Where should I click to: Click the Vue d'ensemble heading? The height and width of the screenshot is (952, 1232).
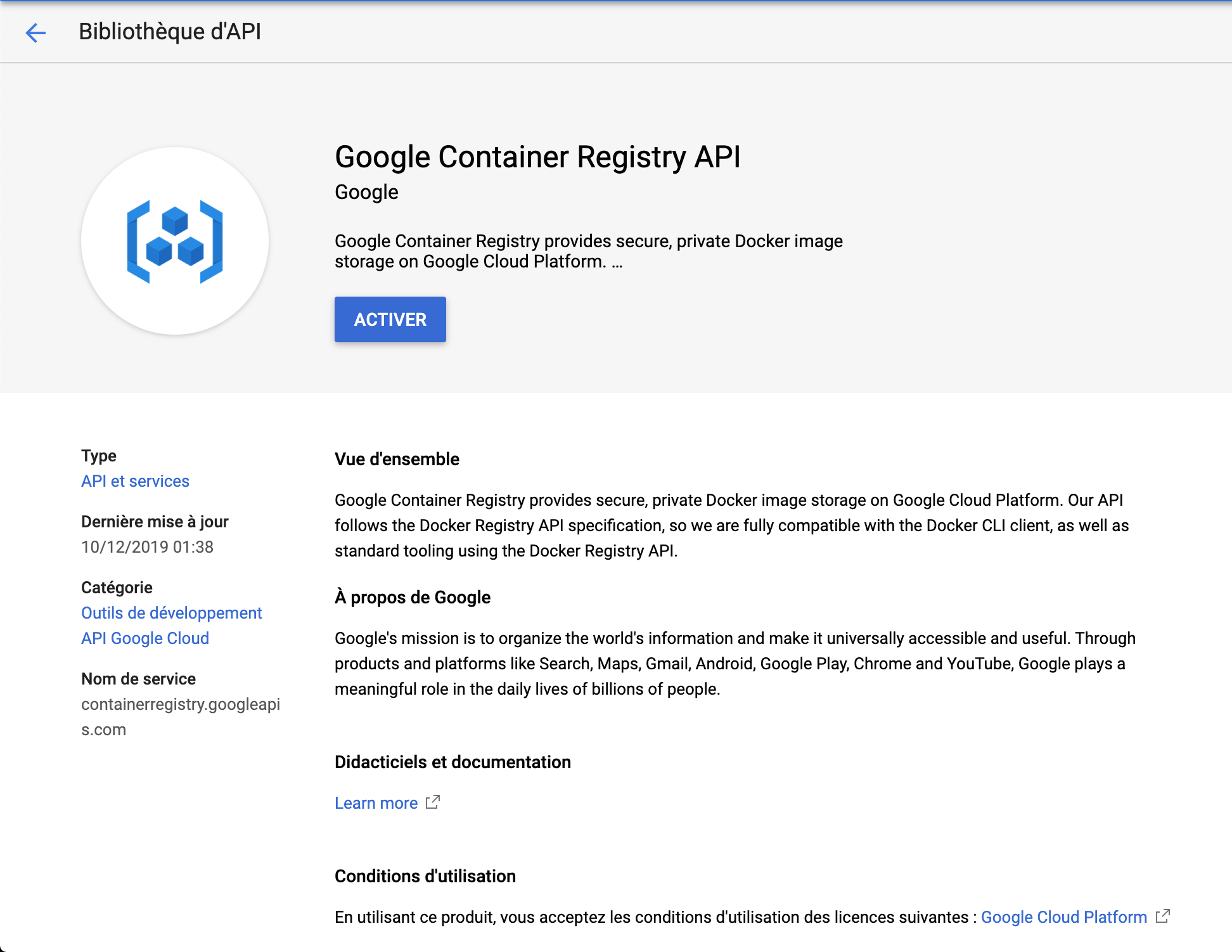(397, 459)
